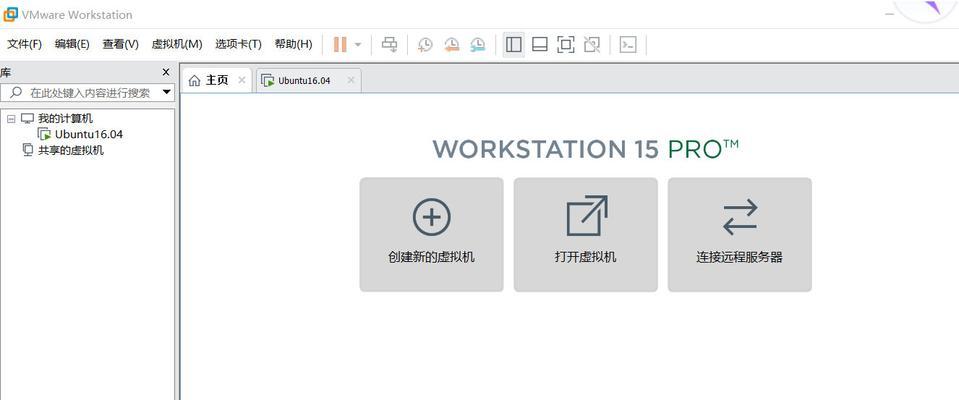
Task: Open the 编辑(E) menu
Action: (72, 44)
